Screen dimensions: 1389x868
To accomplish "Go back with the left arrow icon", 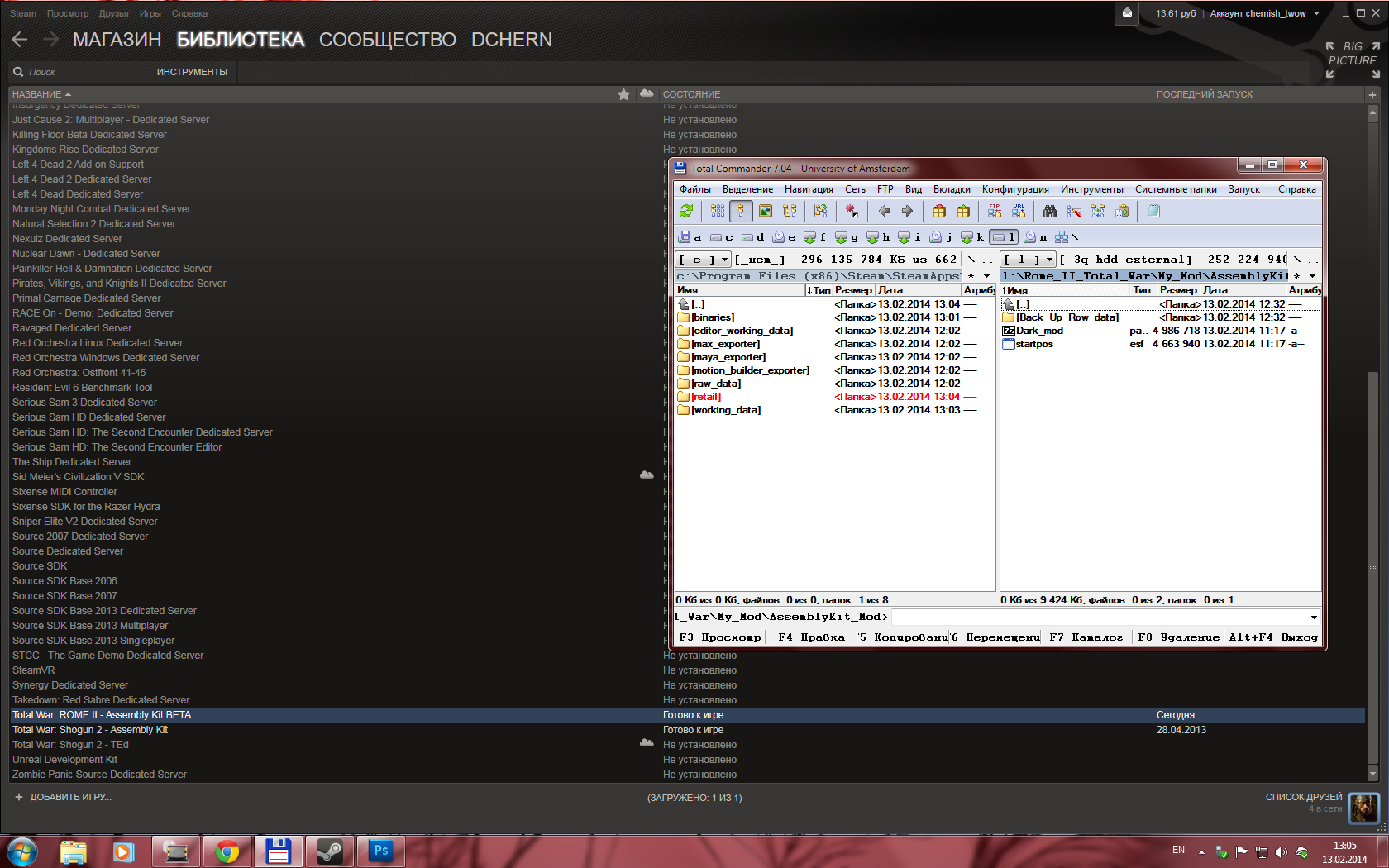I will click(883, 212).
